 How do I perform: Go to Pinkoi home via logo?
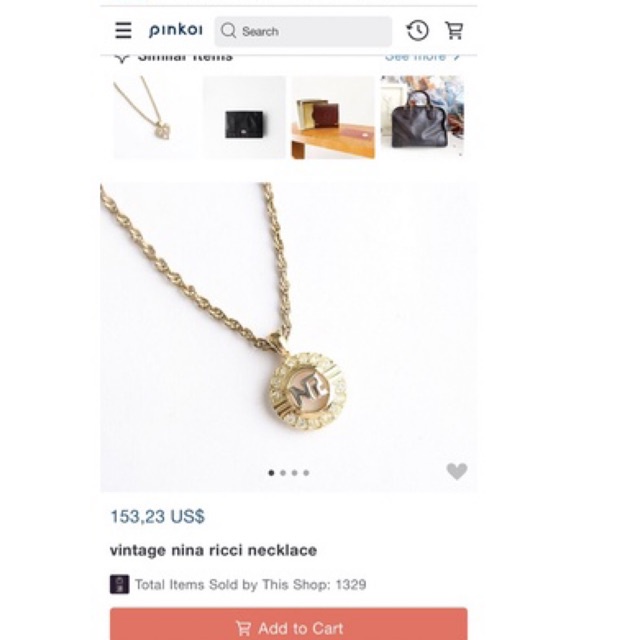(176, 31)
